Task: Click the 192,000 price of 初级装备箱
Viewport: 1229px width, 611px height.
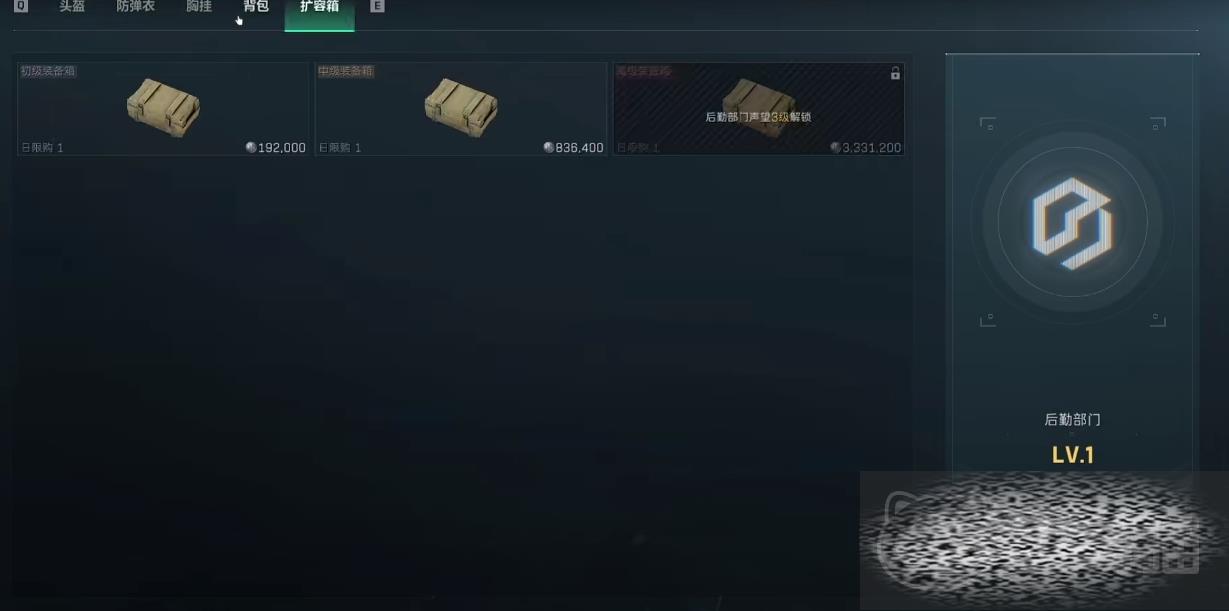Action: 282,148
